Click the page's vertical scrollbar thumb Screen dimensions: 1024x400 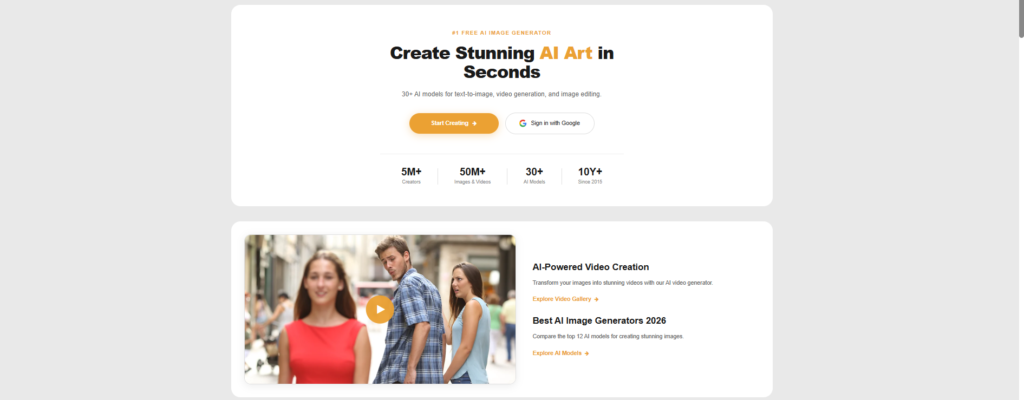1021,18
